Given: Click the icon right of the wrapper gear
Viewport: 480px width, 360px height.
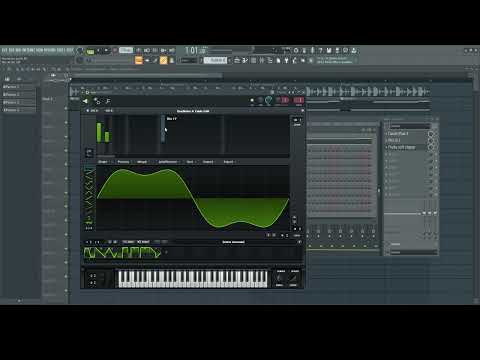Looking at the screenshot, I should pos(108,101).
